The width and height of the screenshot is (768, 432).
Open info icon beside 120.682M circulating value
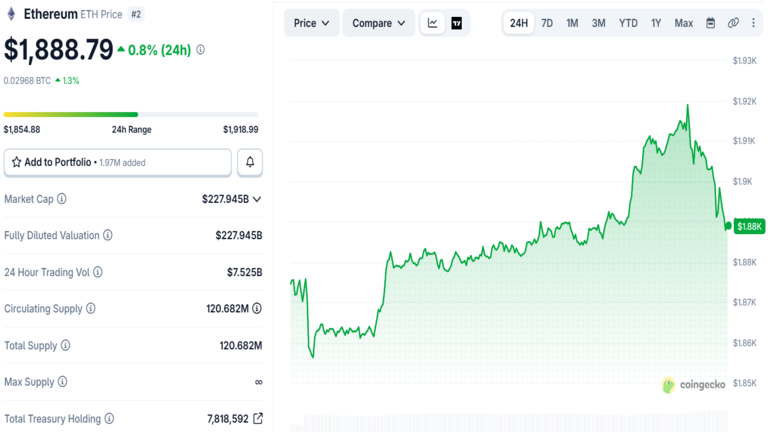[x=257, y=309]
